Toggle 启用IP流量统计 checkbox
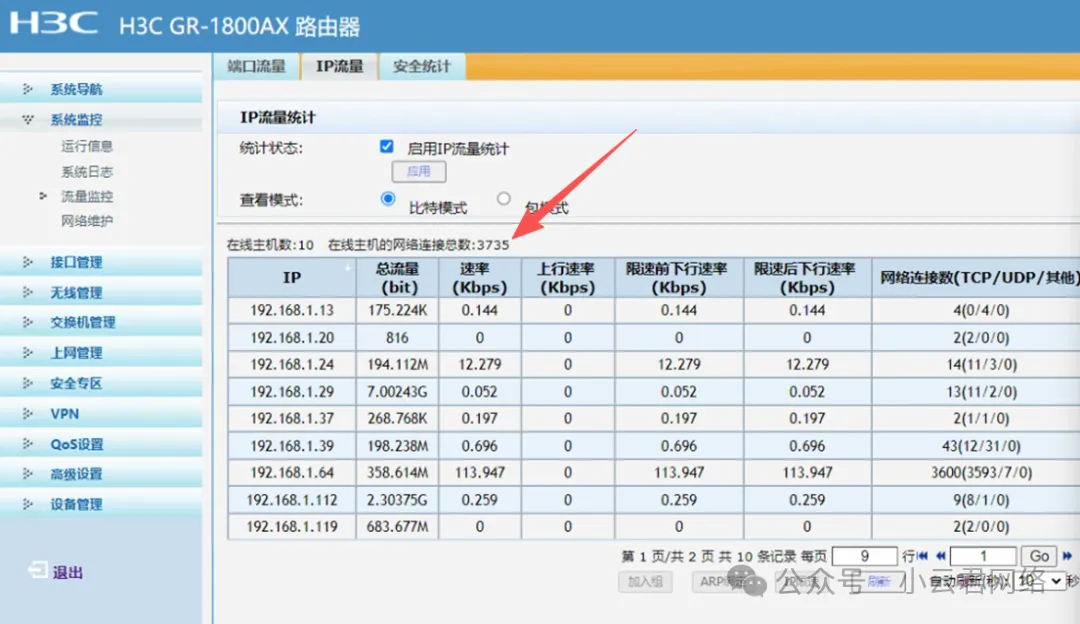Screen dimensions: 1080x624 point(387,147)
